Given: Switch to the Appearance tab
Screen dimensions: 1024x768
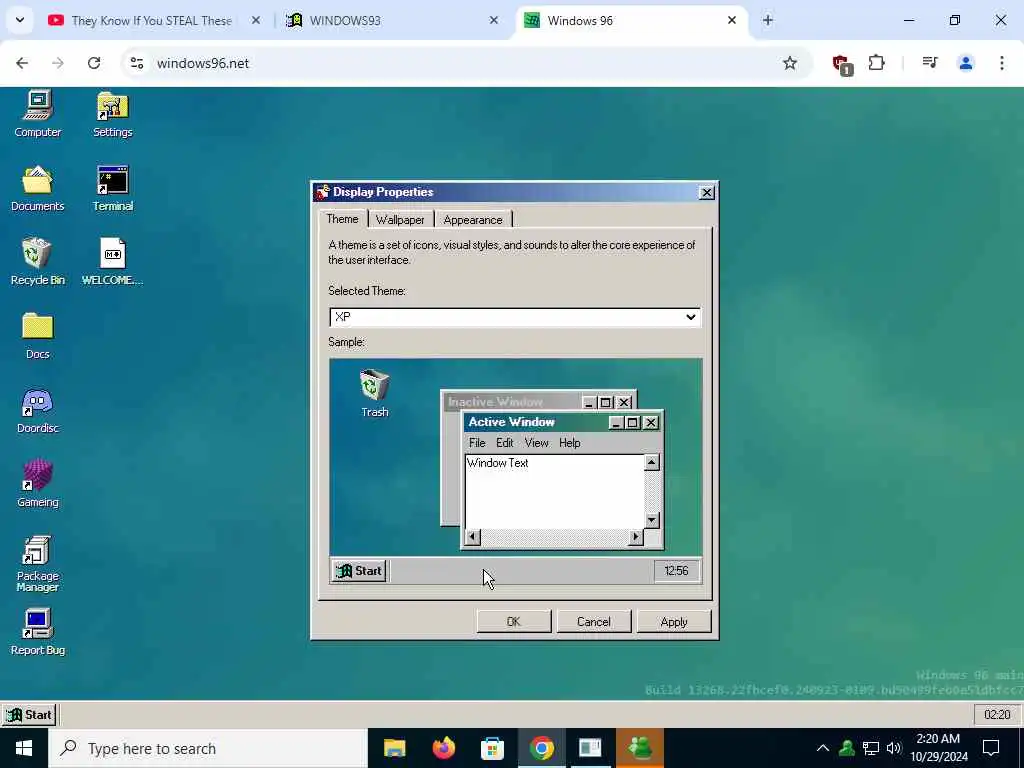Looking at the screenshot, I should [x=473, y=219].
